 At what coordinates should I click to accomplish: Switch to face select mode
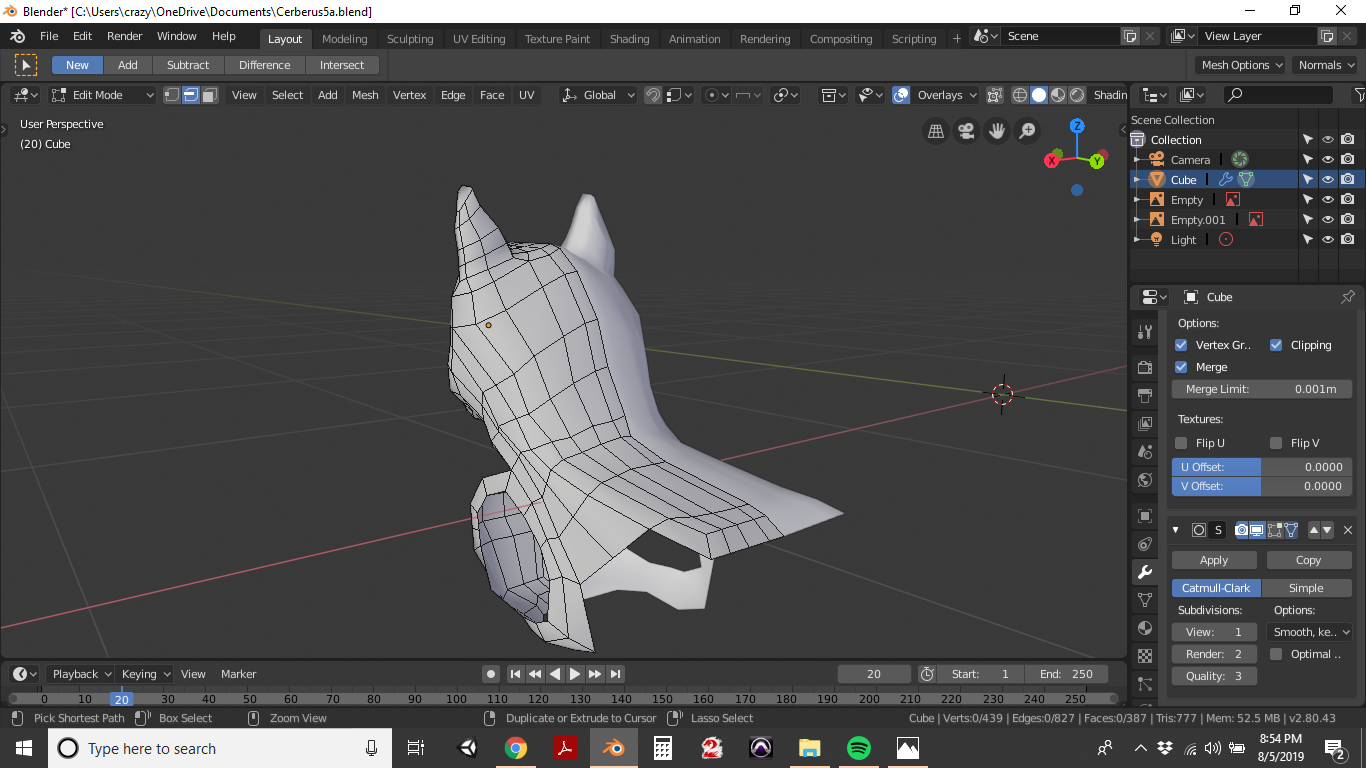coord(209,95)
